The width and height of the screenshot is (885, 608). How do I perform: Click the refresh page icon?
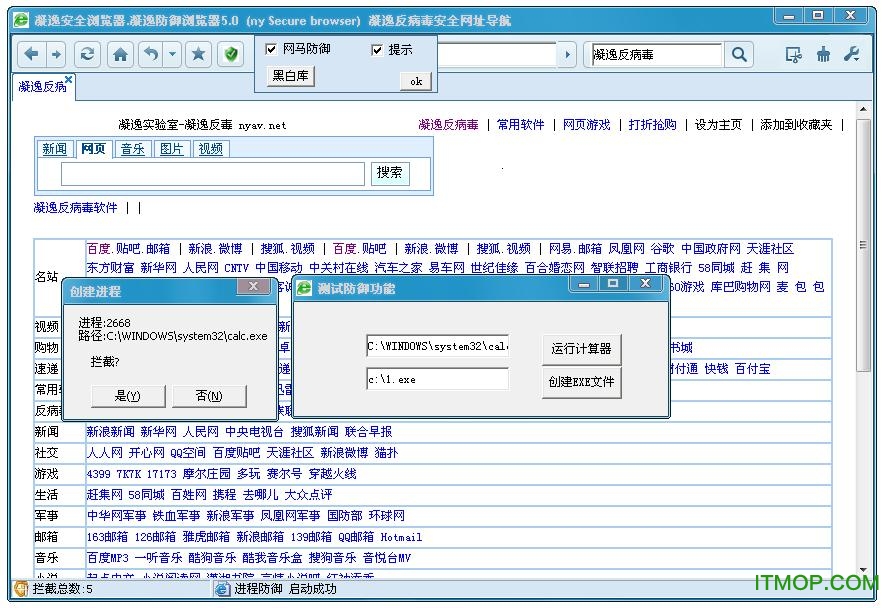coord(88,55)
